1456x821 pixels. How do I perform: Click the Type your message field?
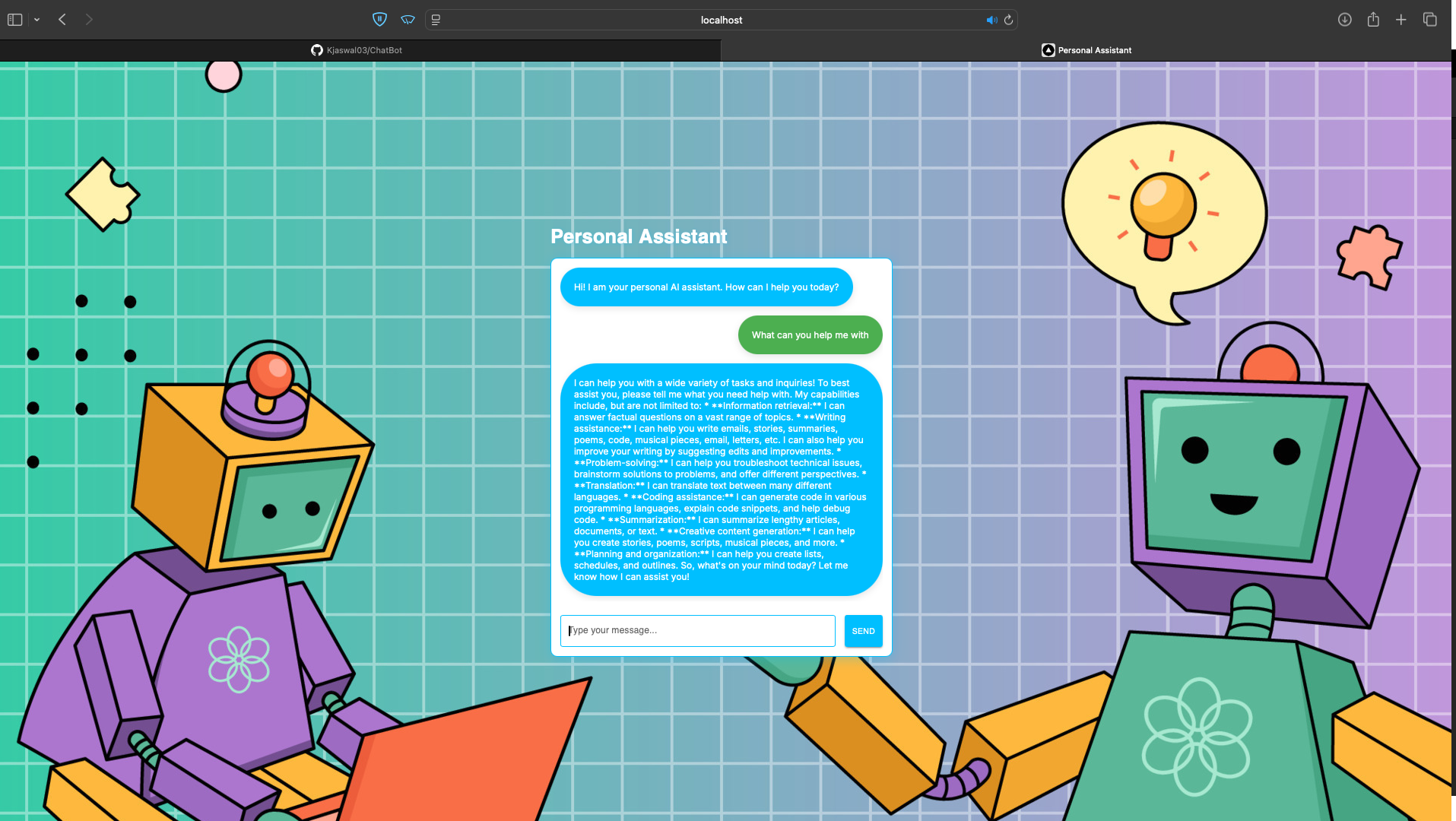click(x=697, y=631)
